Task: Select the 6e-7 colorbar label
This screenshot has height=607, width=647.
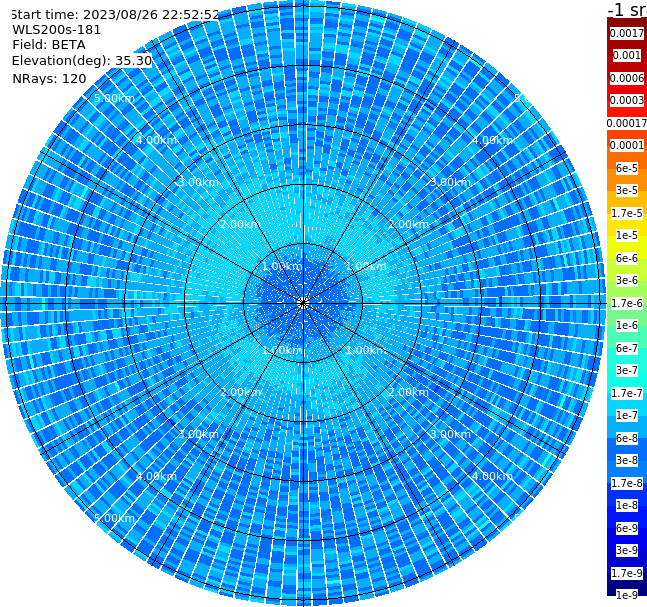Action: tap(627, 348)
